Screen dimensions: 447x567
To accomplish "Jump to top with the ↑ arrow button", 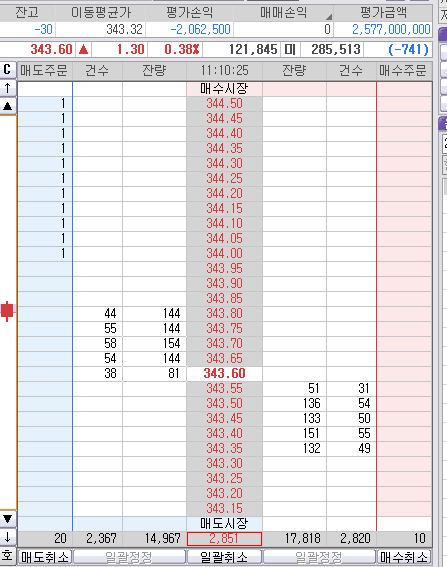I will pos(8,88).
